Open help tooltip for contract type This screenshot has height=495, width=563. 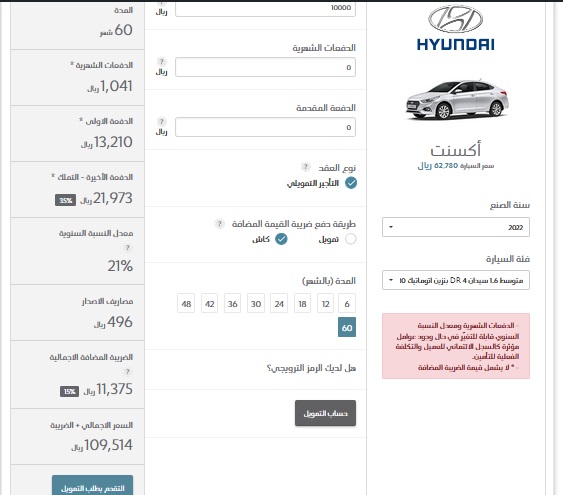tap(305, 167)
